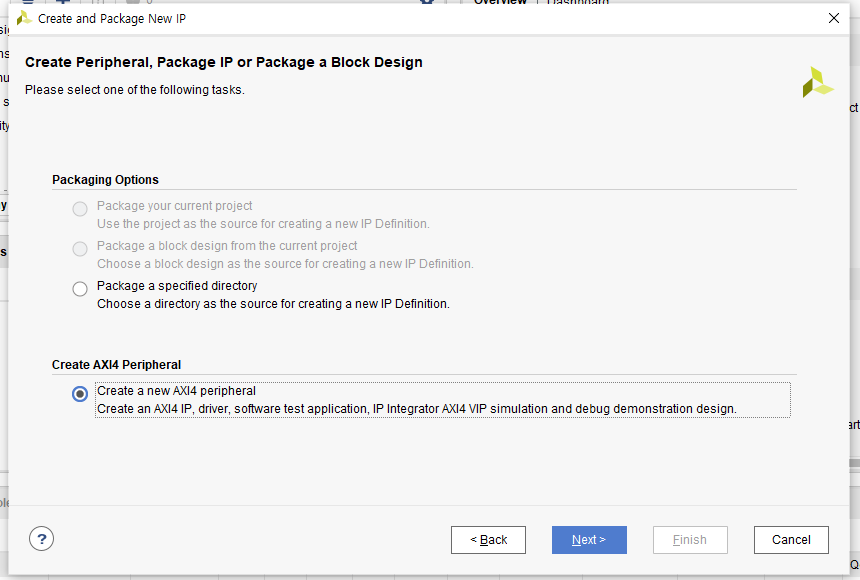Image resolution: width=860 pixels, height=580 pixels.
Task: Click the Create a new AXI4 peripheral label
Action: (177, 391)
